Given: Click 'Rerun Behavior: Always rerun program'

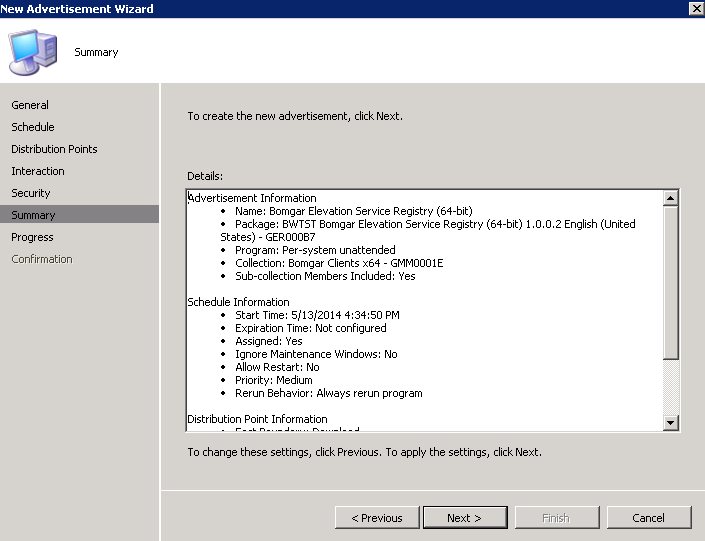Looking at the screenshot, I should 329,393.
